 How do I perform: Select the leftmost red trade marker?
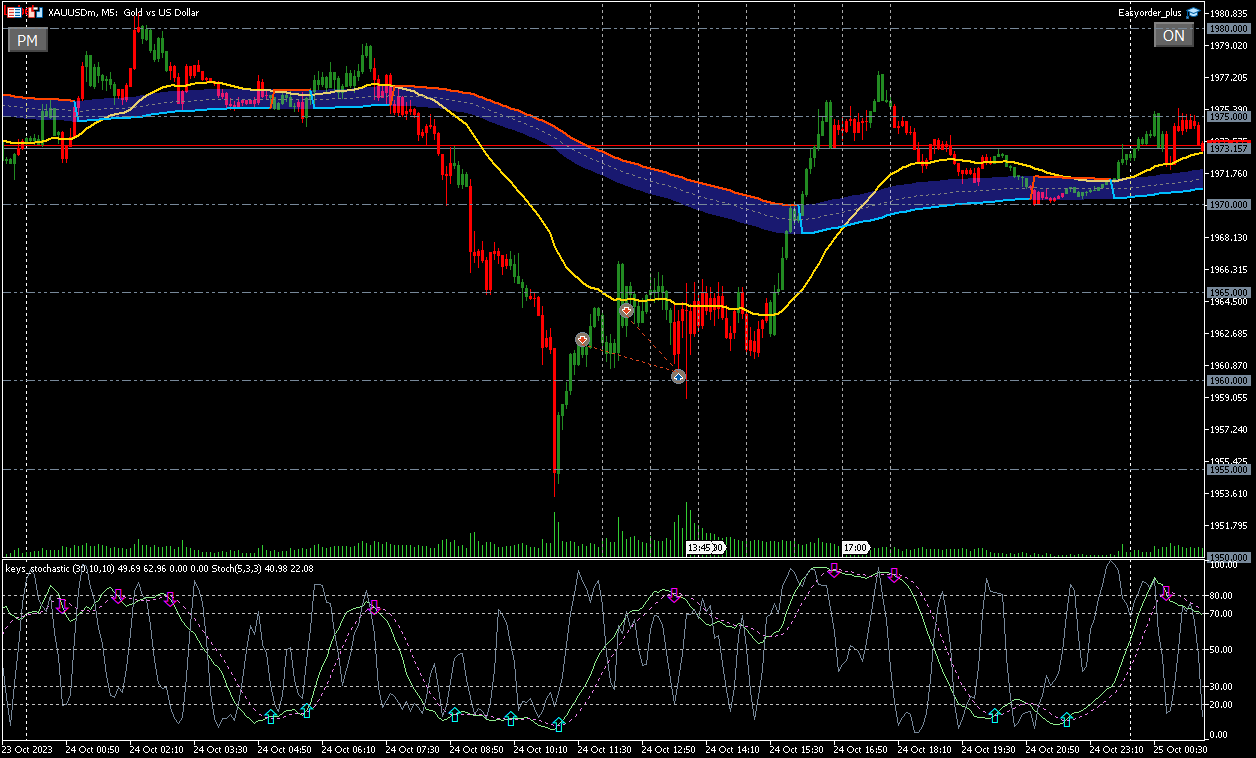click(582, 340)
